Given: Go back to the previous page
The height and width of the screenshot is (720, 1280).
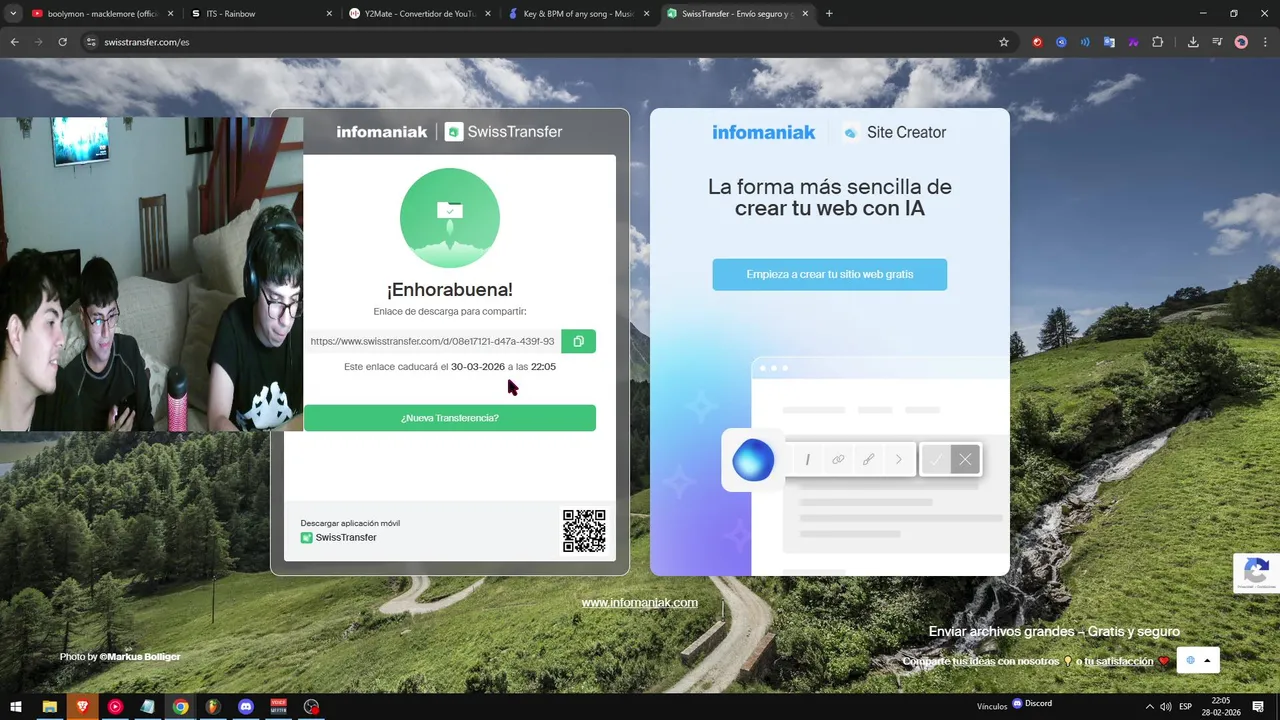Looking at the screenshot, I should [x=14, y=42].
